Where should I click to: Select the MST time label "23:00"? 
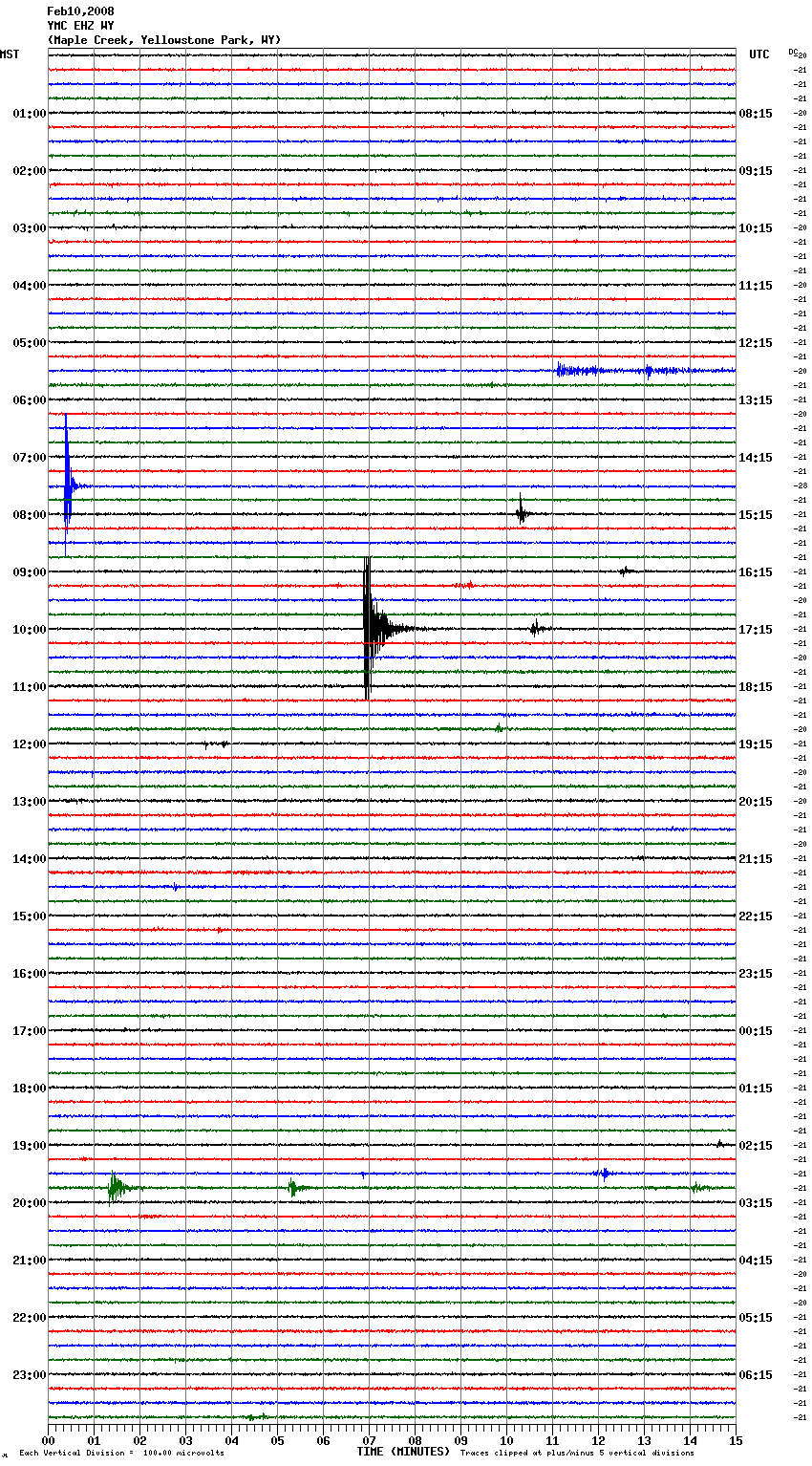click(30, 1375)
